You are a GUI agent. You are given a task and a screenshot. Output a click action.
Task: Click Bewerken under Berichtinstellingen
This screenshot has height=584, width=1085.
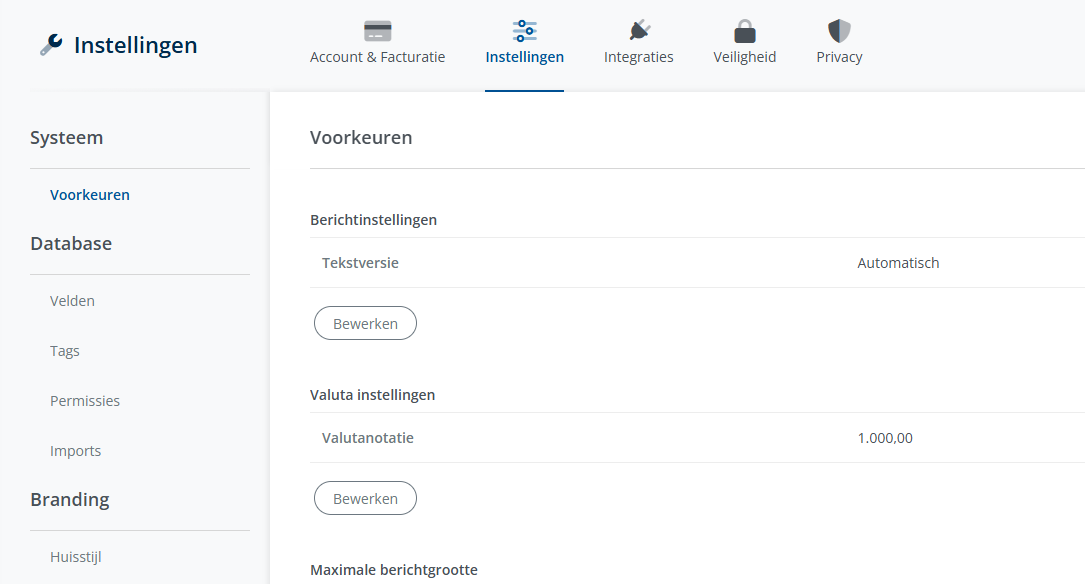point(365,323)
